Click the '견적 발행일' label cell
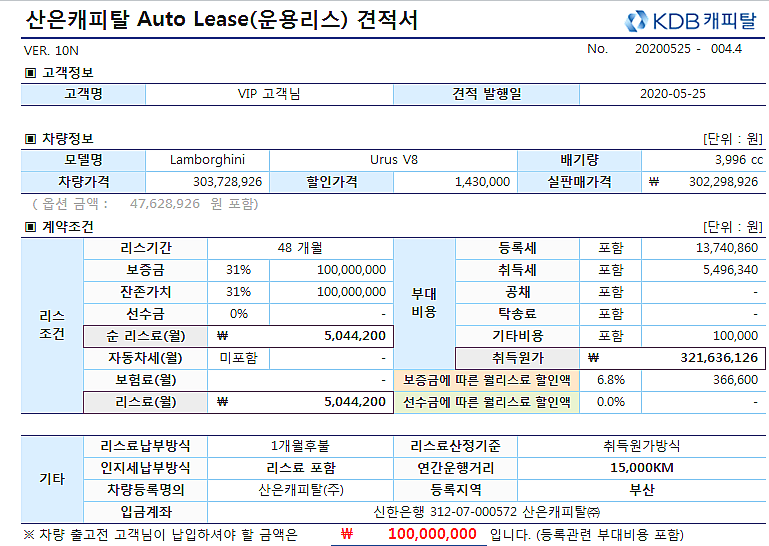Screen dimensions: 769x546 click(x=487, y=94)
